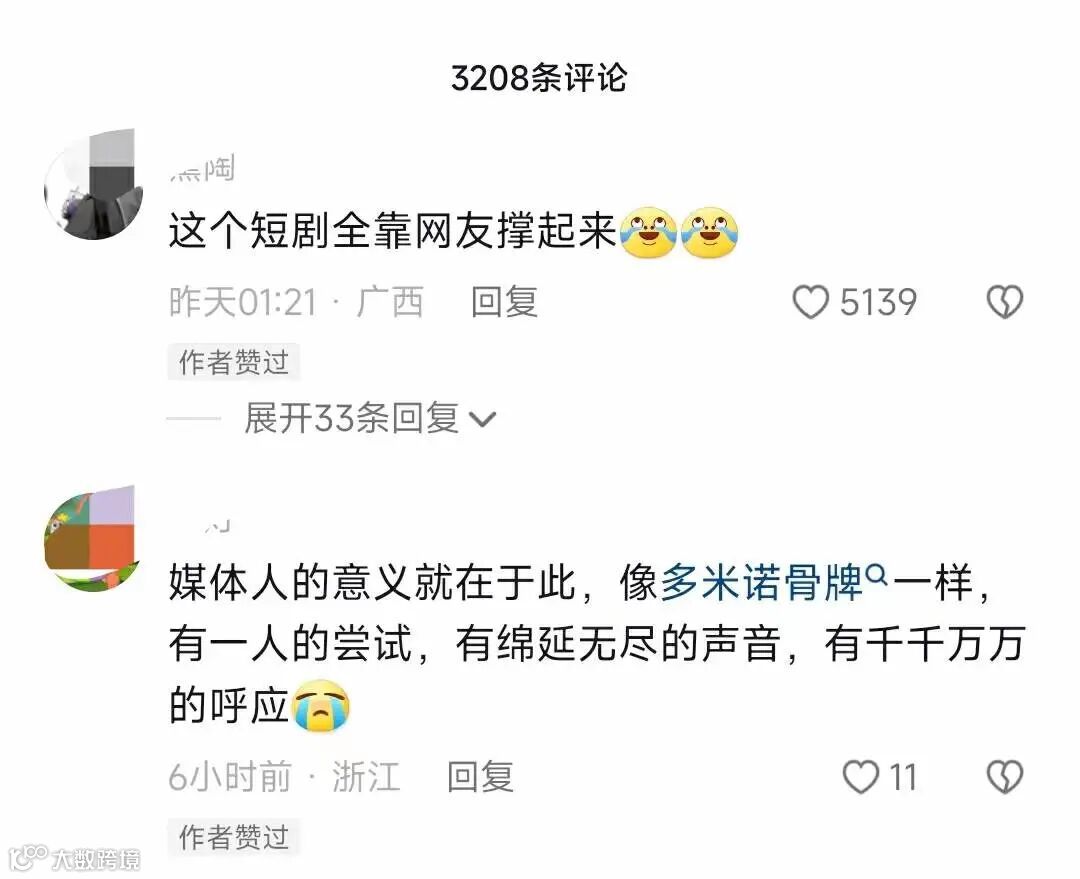Open the second commenter's avatar
This screenshot has width=1080, height=879.
pyautogui.click(x=90, y=539)
